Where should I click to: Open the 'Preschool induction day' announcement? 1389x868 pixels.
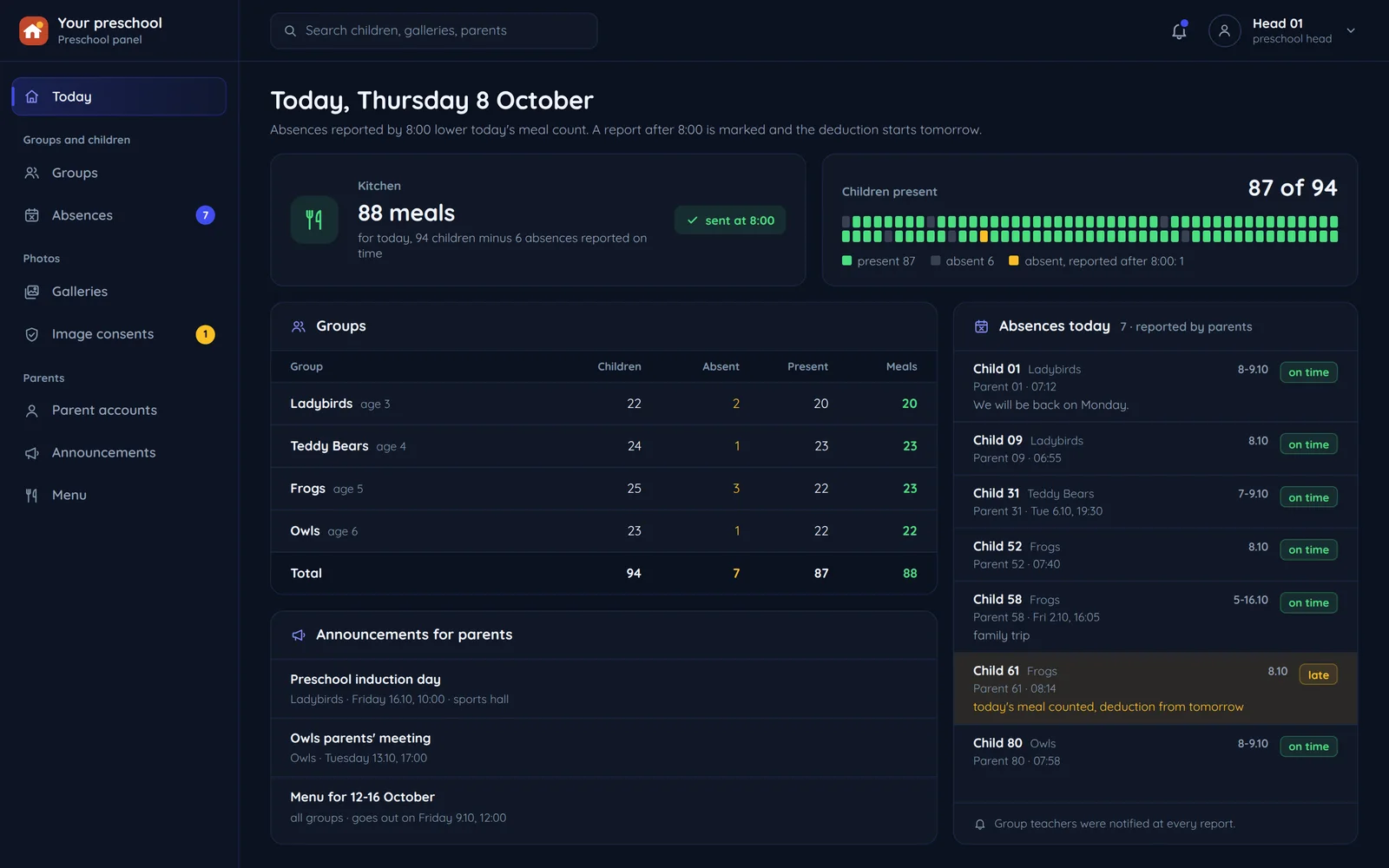tap(603, 688)
